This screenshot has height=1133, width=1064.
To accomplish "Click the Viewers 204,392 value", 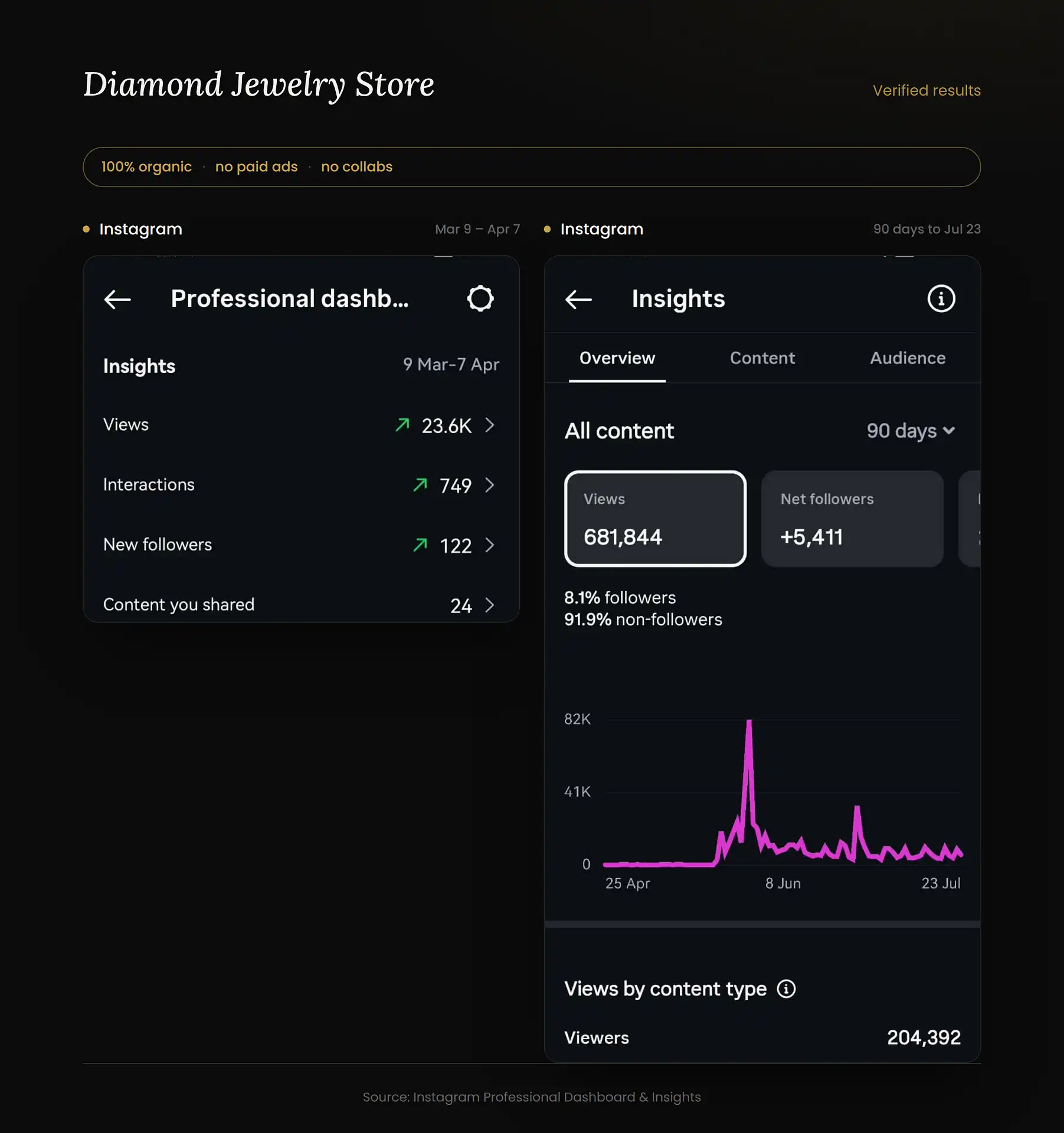I will (x=924, y=1037).
